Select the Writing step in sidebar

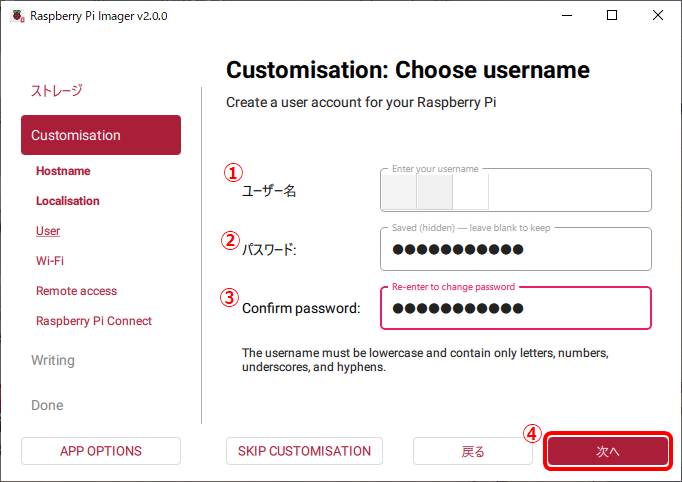[53, 360]
